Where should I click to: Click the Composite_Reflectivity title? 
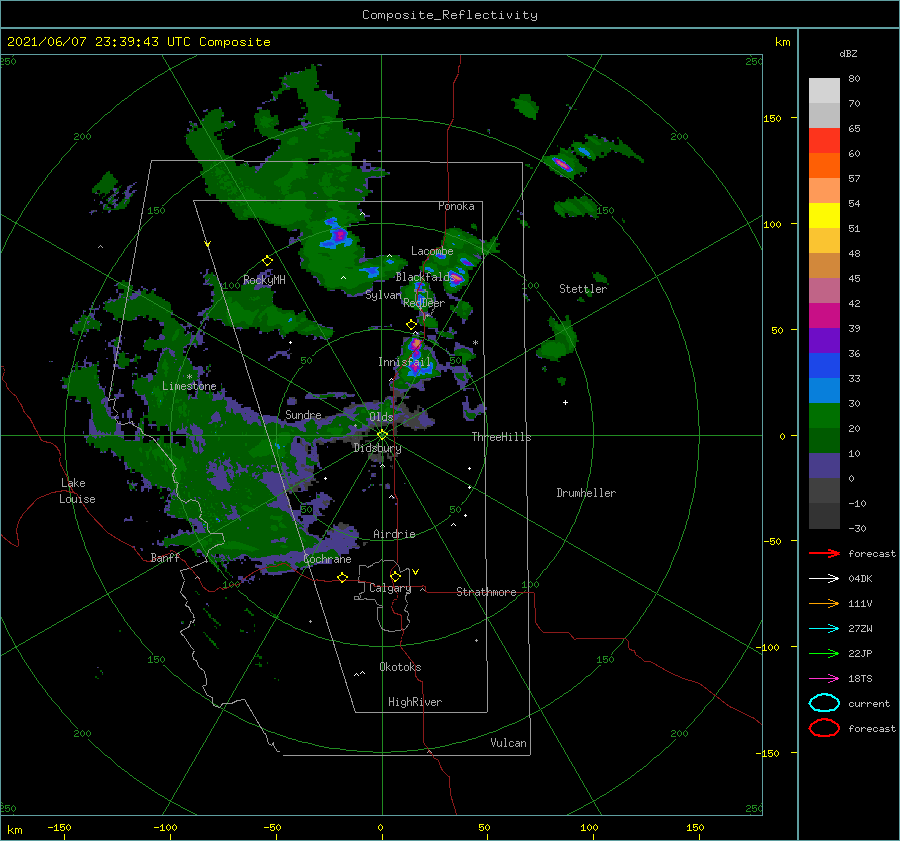[x=450, y=15]
